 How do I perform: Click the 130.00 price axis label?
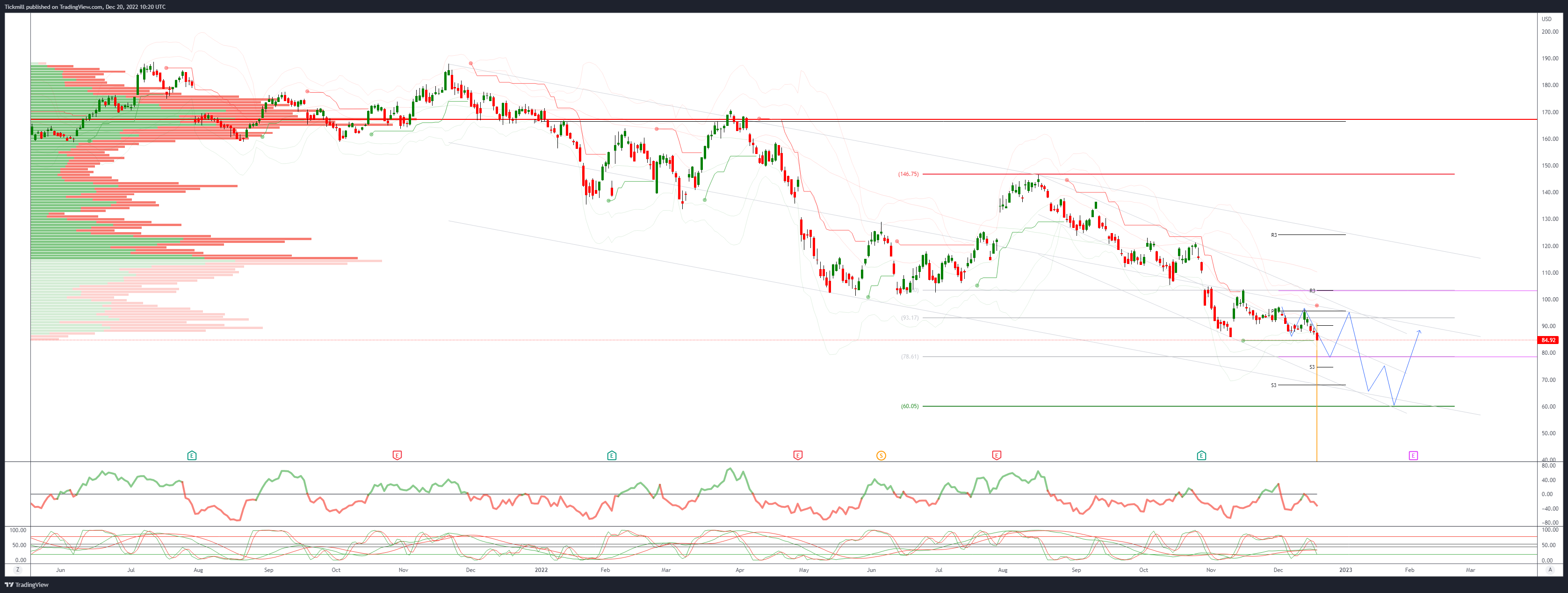point(1550,219)
